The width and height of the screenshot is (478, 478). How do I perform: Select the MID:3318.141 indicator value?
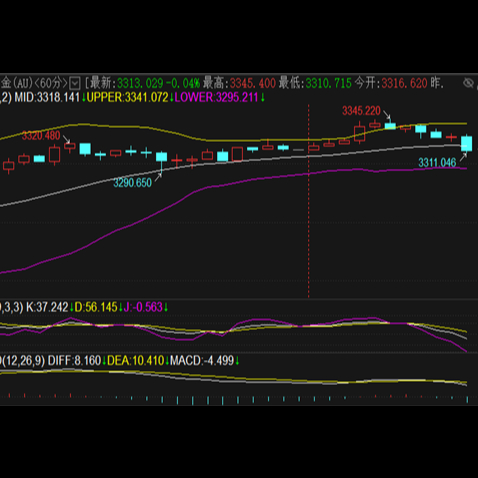pos(47,98)
